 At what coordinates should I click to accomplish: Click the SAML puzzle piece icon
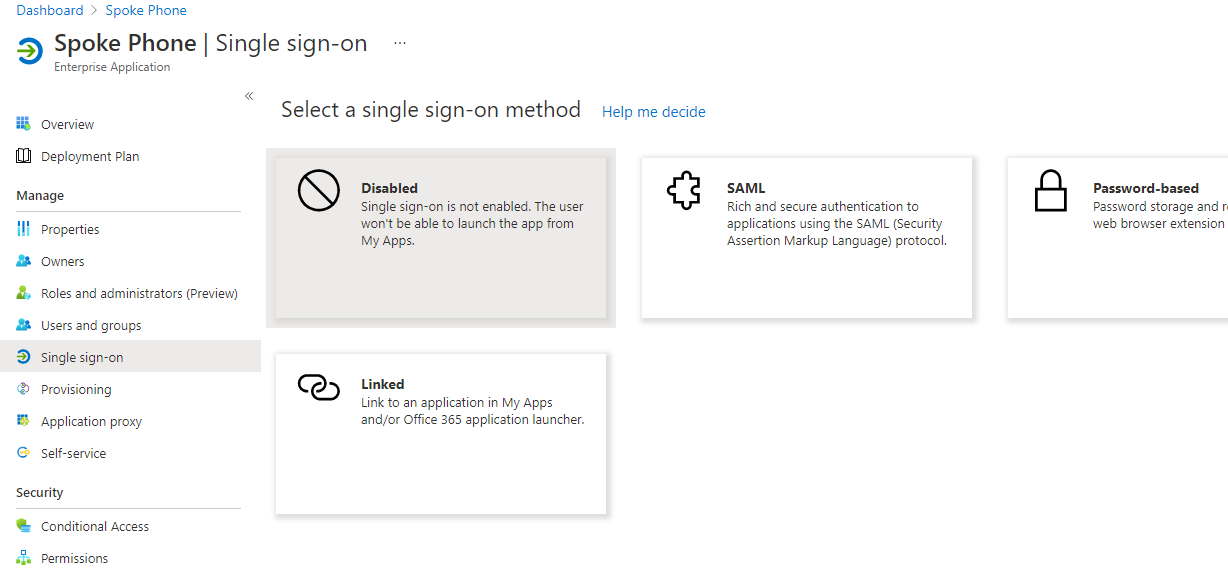[684, 191]
